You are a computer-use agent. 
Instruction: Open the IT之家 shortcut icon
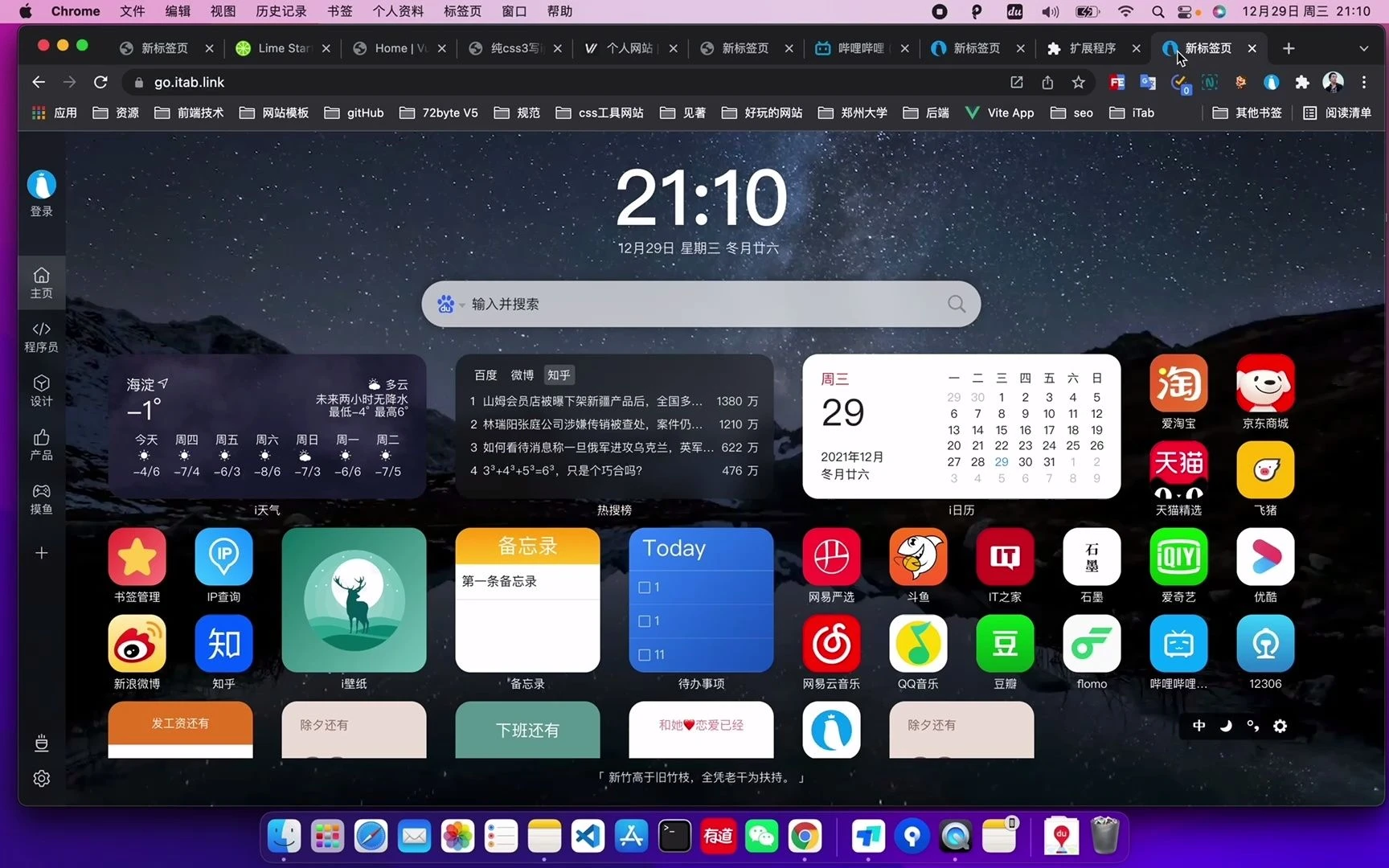point(1005,557)
